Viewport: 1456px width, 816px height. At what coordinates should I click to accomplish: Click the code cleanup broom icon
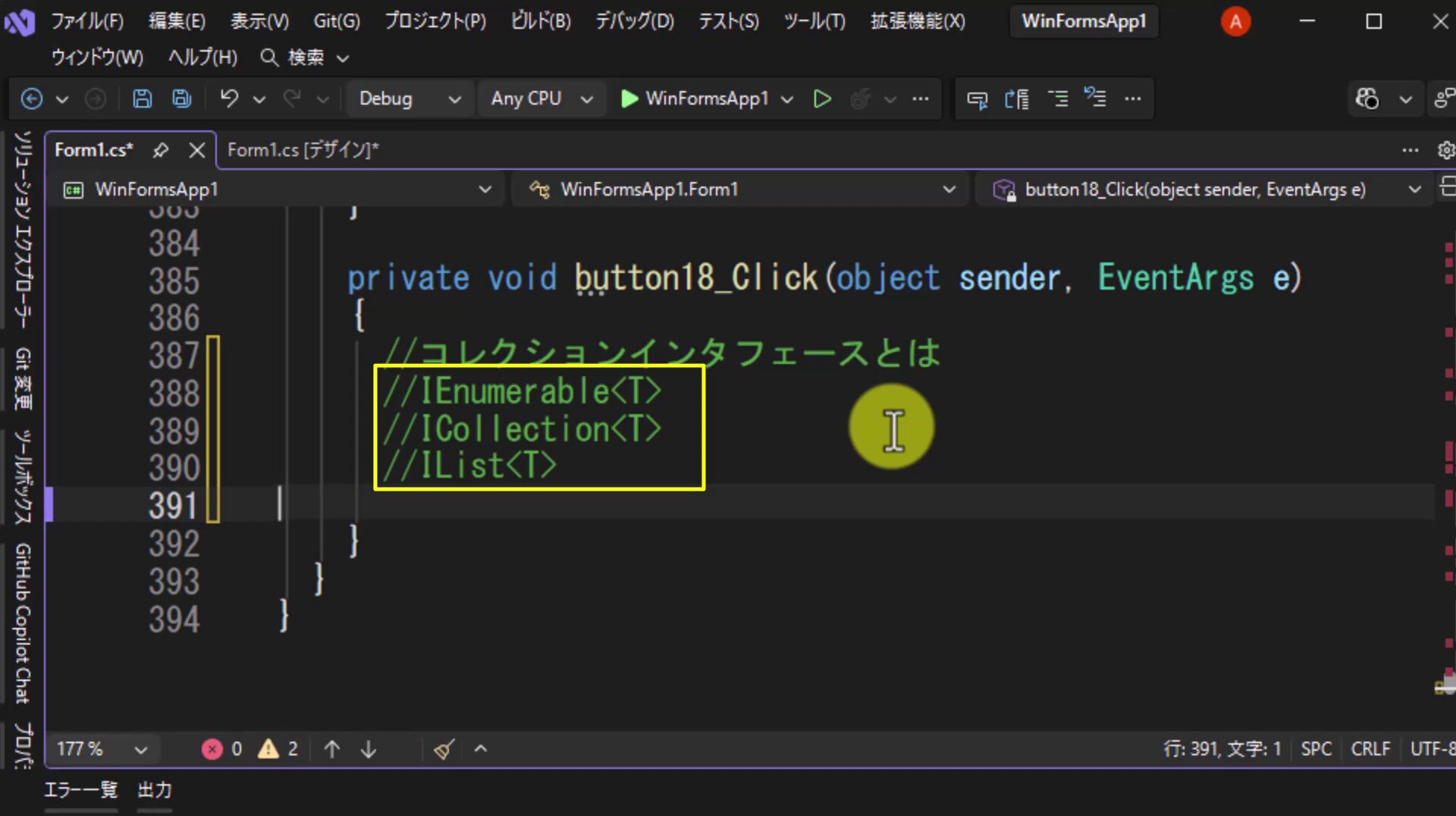coord(444,749)
